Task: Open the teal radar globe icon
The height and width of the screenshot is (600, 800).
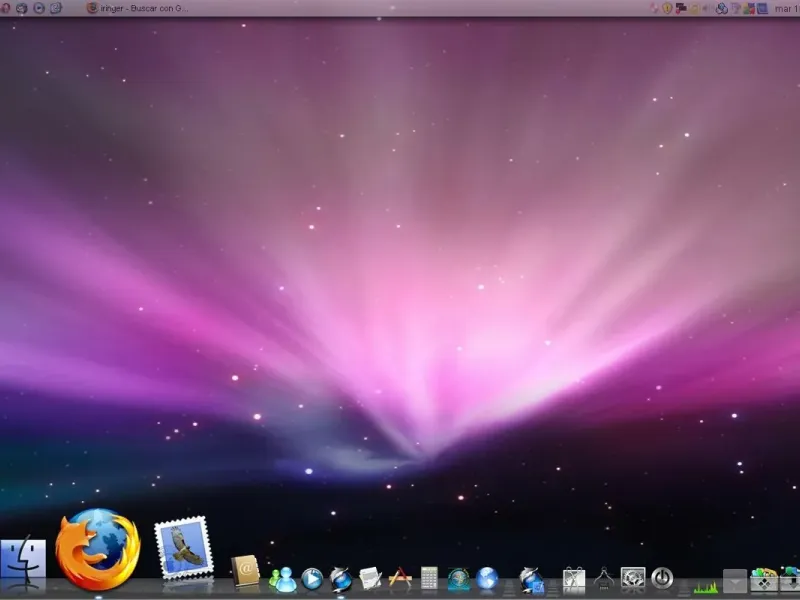Action: coord(459,579)
